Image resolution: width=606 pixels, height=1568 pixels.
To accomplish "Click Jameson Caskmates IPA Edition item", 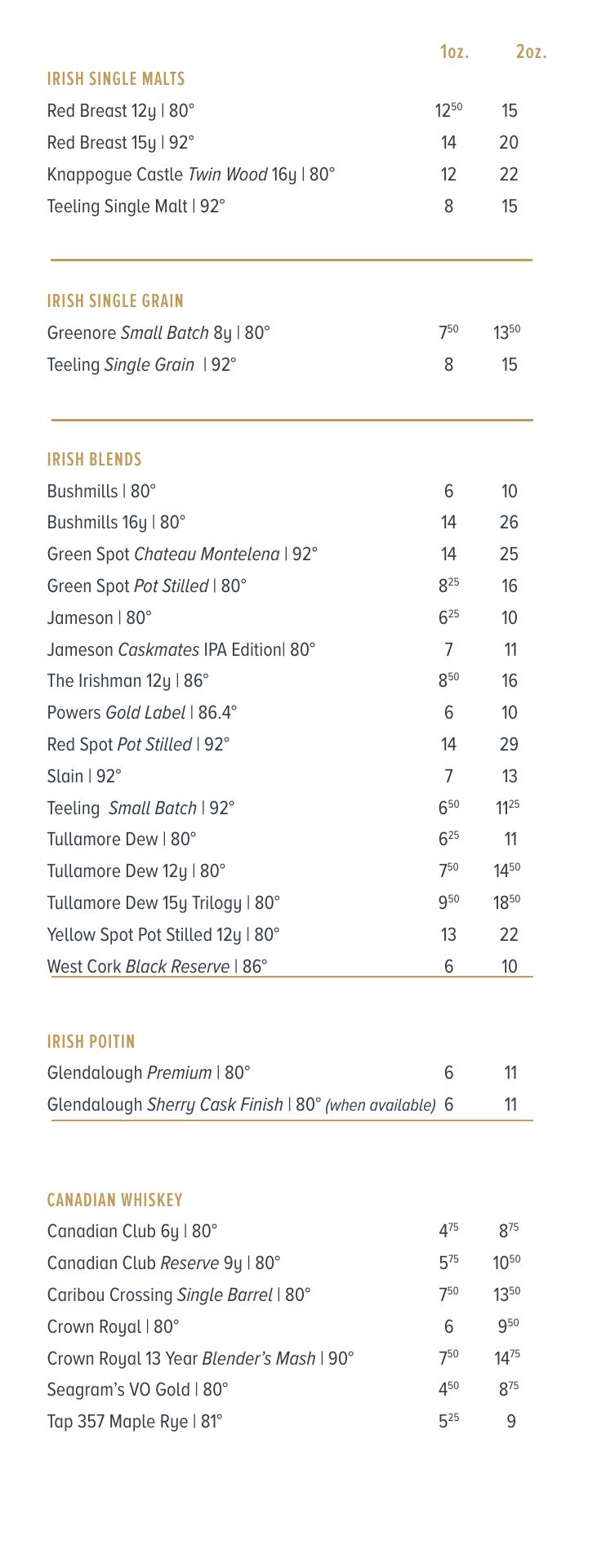I will [x=181, y=650].
